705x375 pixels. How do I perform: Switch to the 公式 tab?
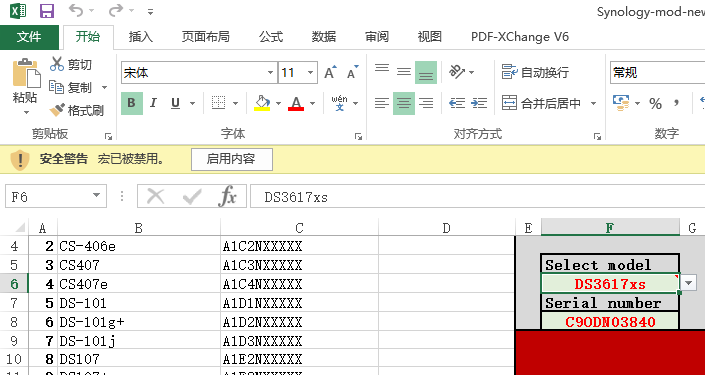[271, 37]
